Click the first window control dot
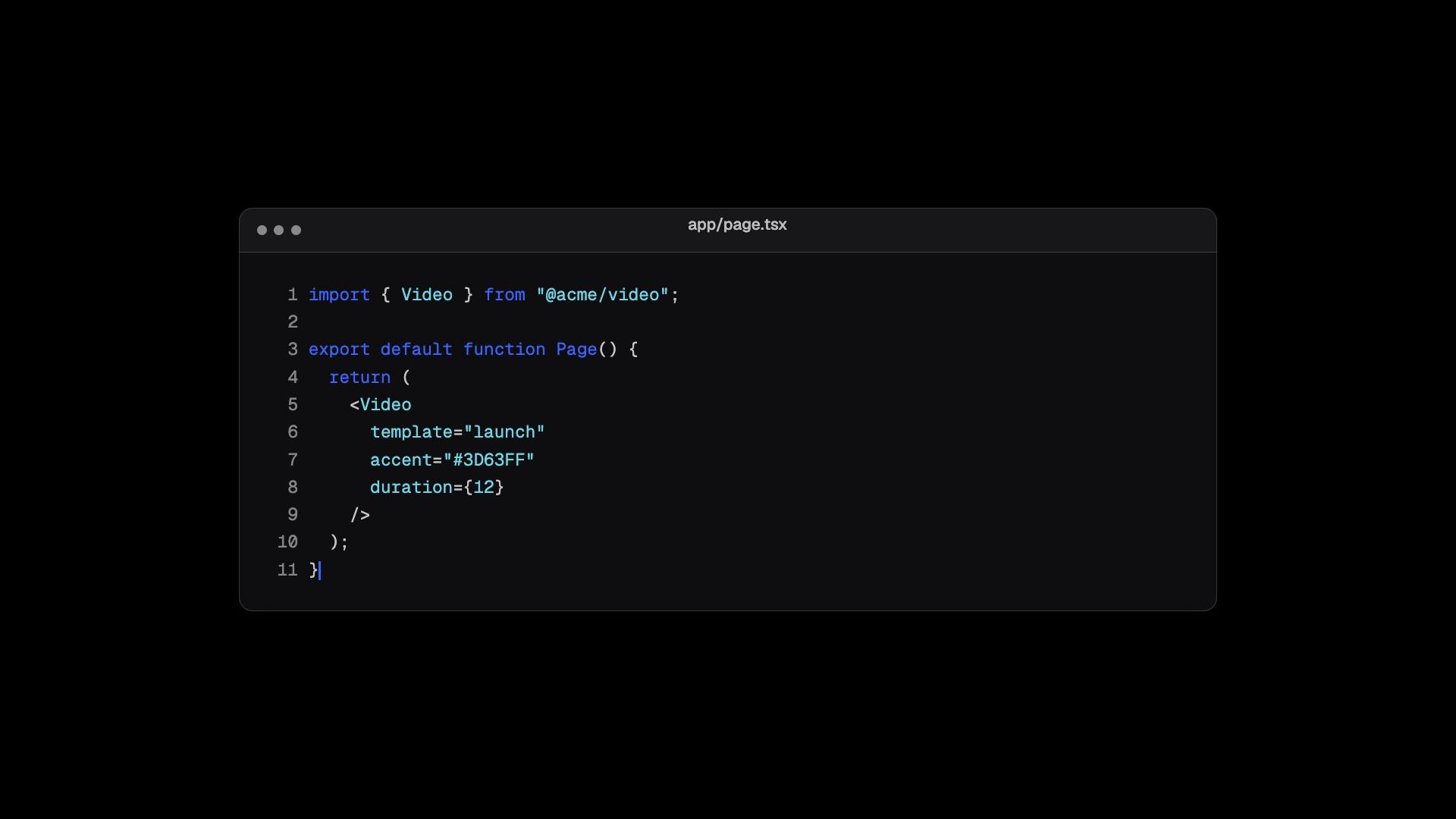 (262, 230)
